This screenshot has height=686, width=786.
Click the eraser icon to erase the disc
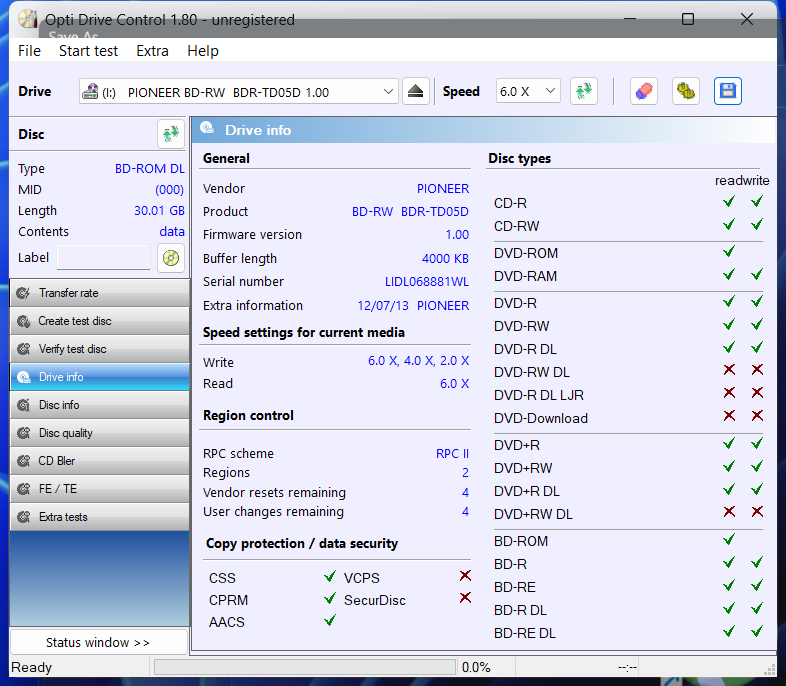[x=644, y=91]
